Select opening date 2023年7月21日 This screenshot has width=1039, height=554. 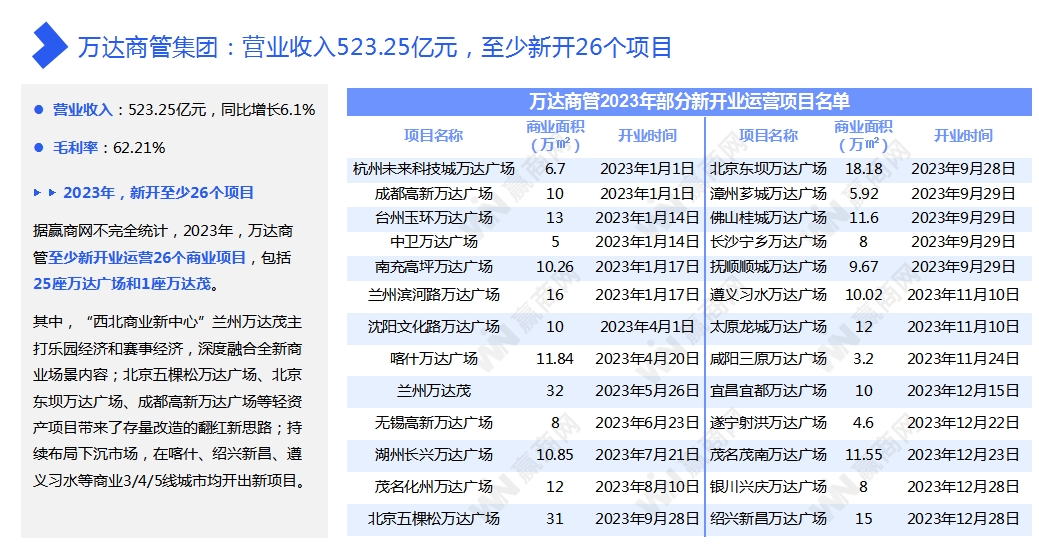click(647, 455)
